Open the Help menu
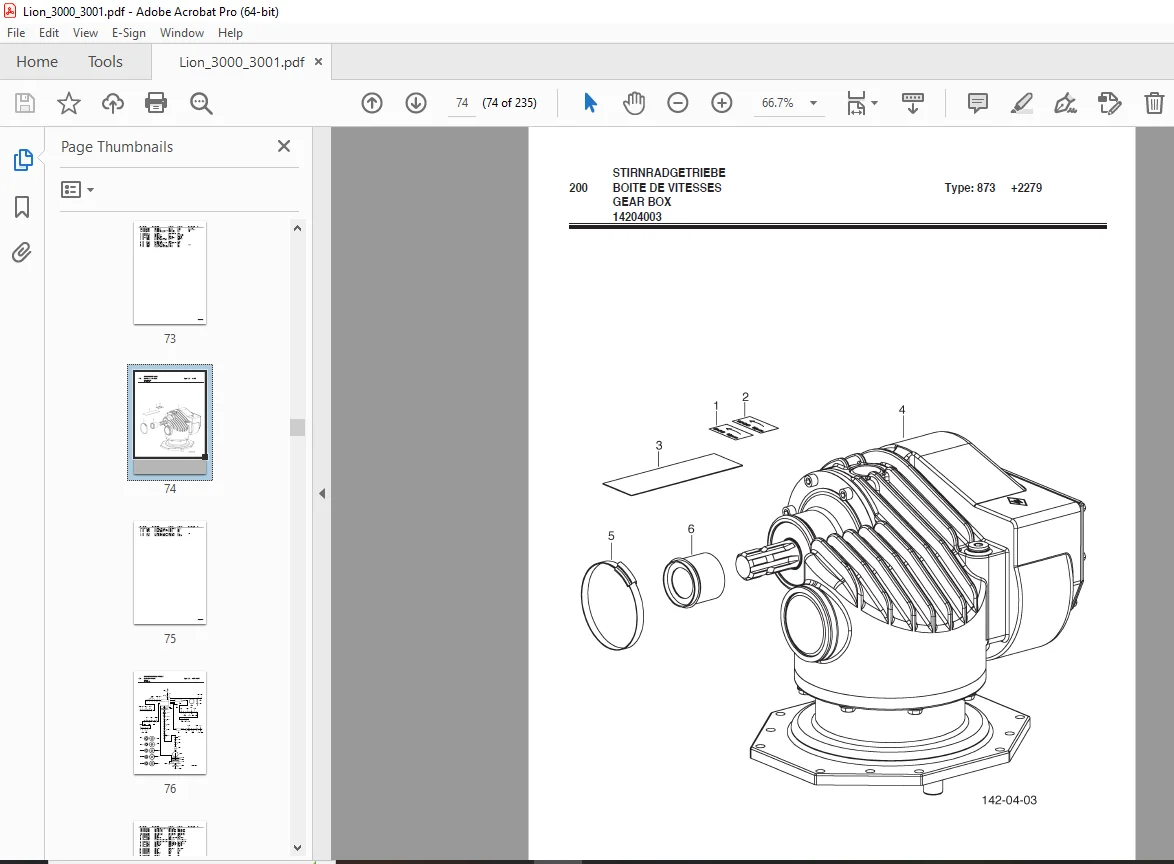 (230, 33)
